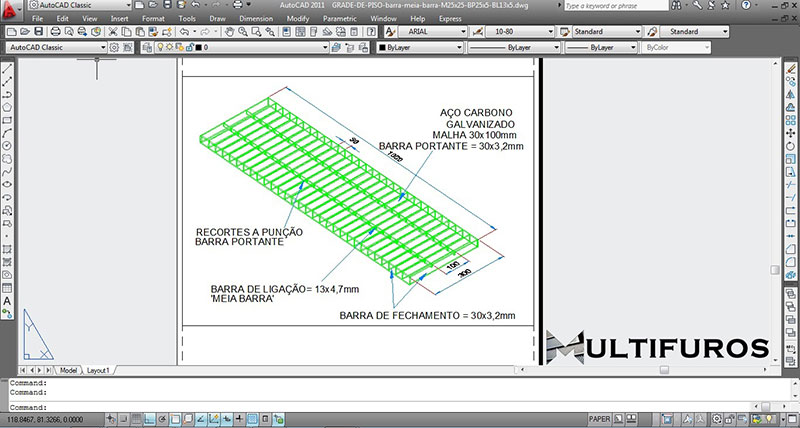
Task: Select the Line tool in Draw toolbar
Action: point(7,70)
